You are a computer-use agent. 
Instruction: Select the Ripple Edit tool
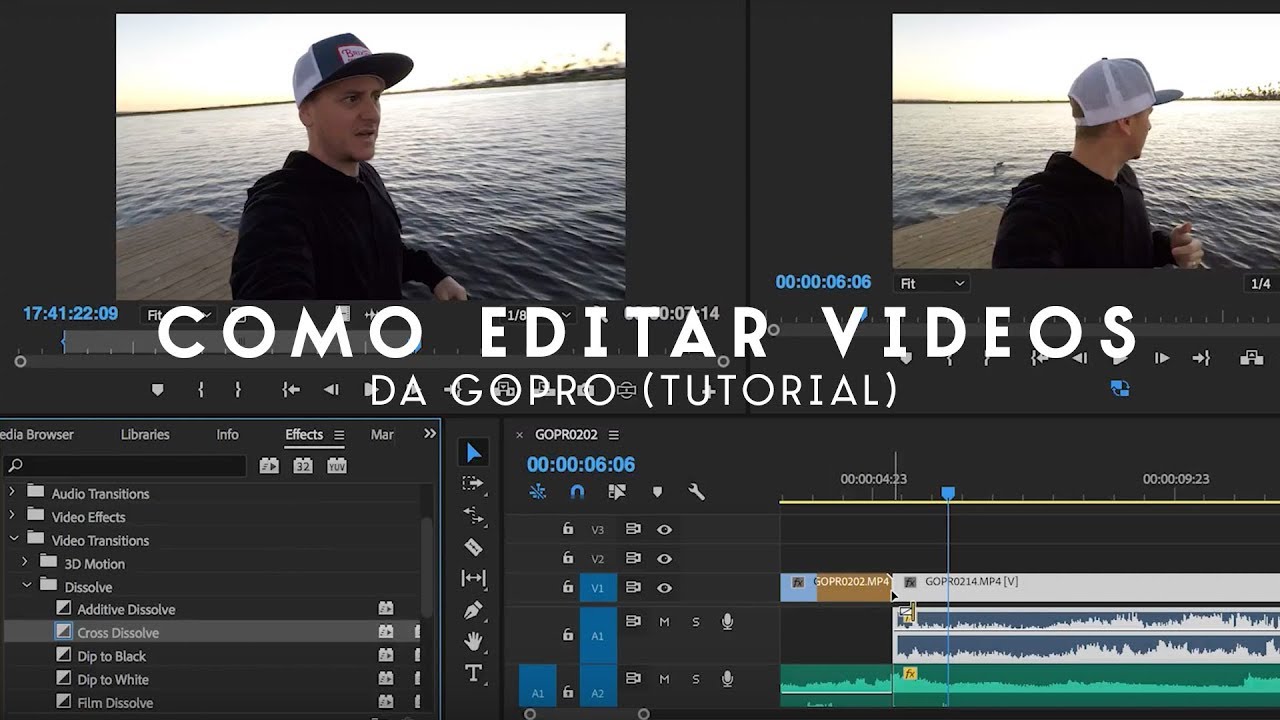pos(473,516)
